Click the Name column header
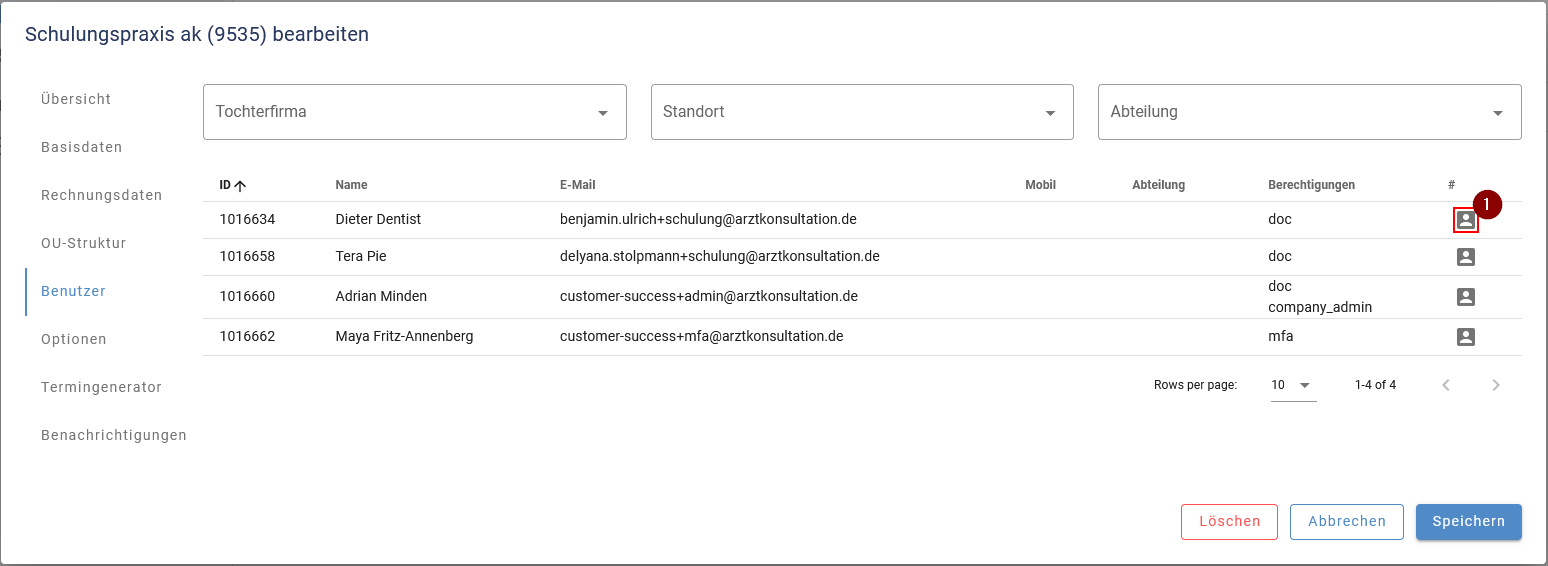The height and width of the screenshot is (566, 1548). [x=351, y=185]
